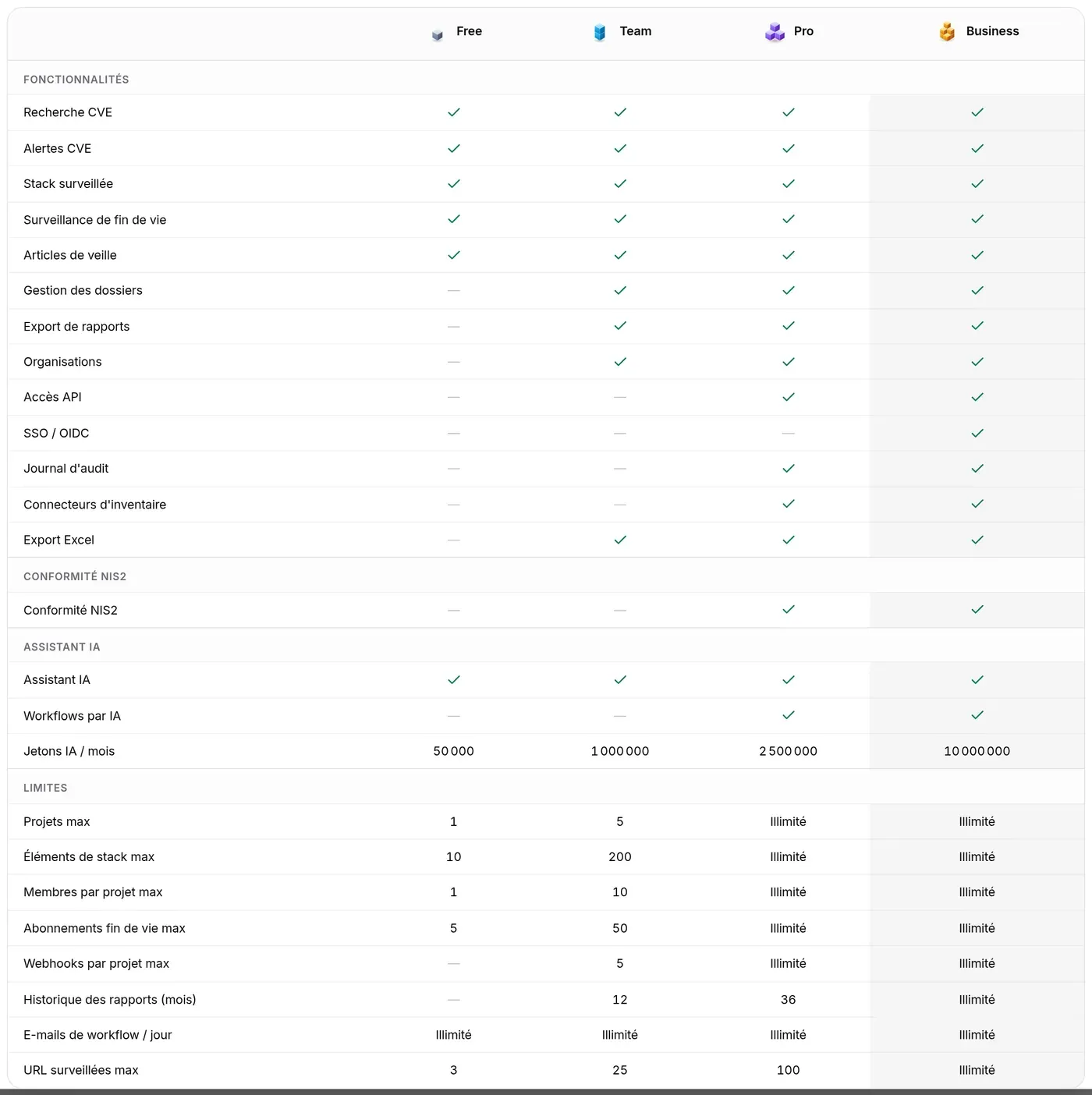Viewport: 1092px width, 1095px height.
Task: Click the E-mails de workflow / jour label
Action: pos(97,1035)
